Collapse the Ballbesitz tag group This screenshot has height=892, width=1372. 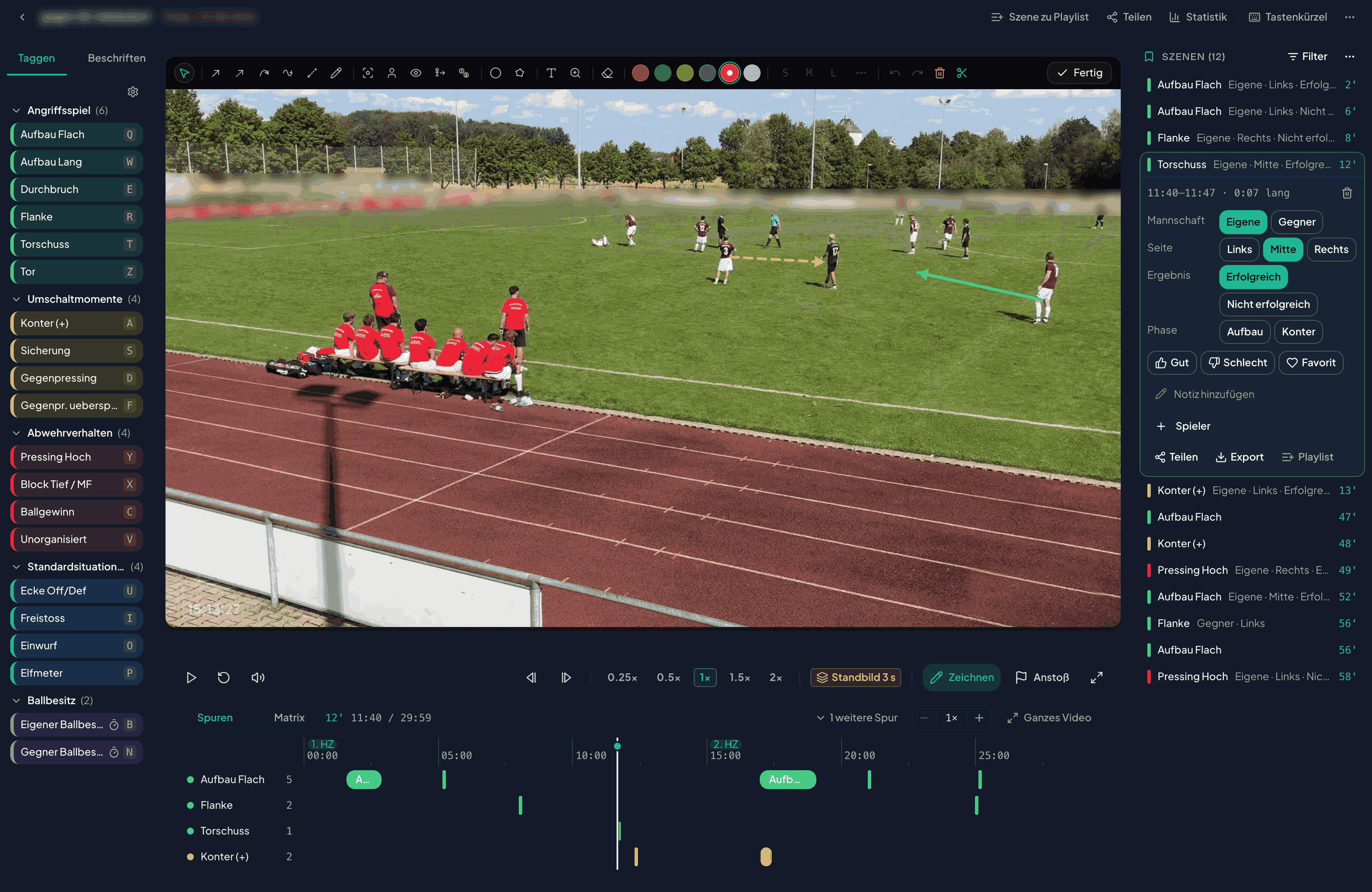pyautogui.click(x=16, y=701)
